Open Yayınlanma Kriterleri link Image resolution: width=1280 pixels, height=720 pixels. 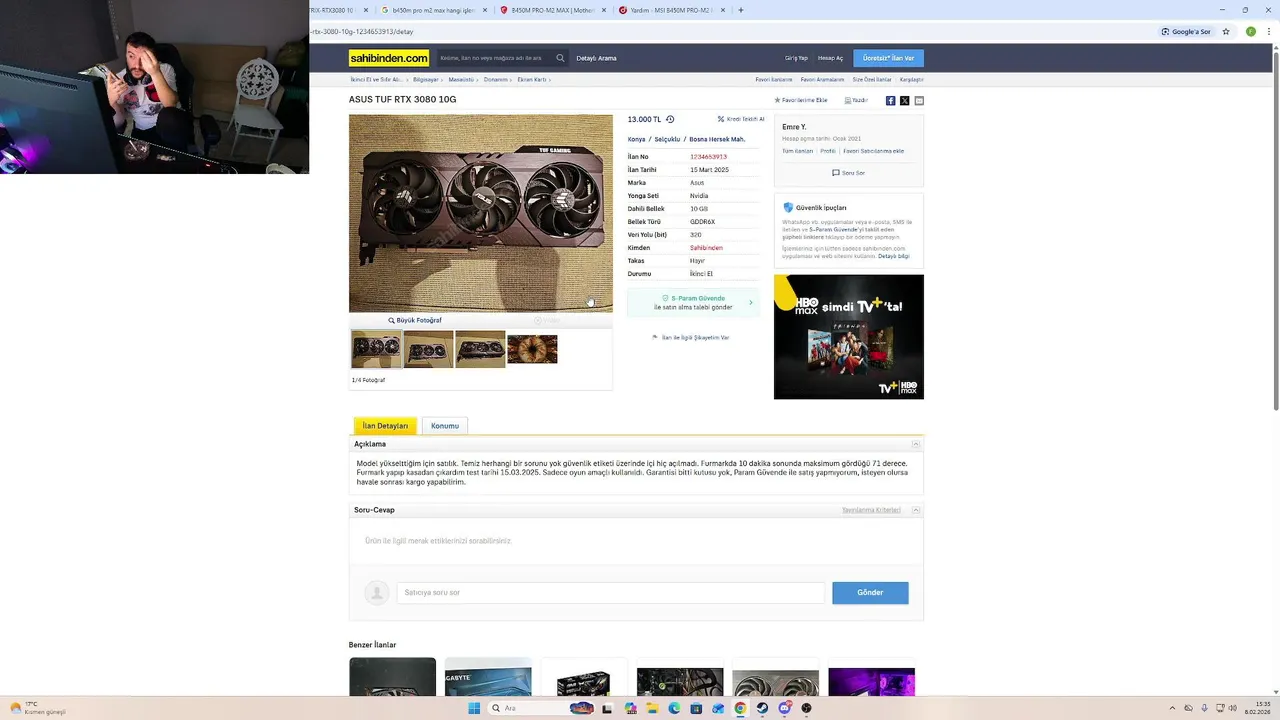871,510
